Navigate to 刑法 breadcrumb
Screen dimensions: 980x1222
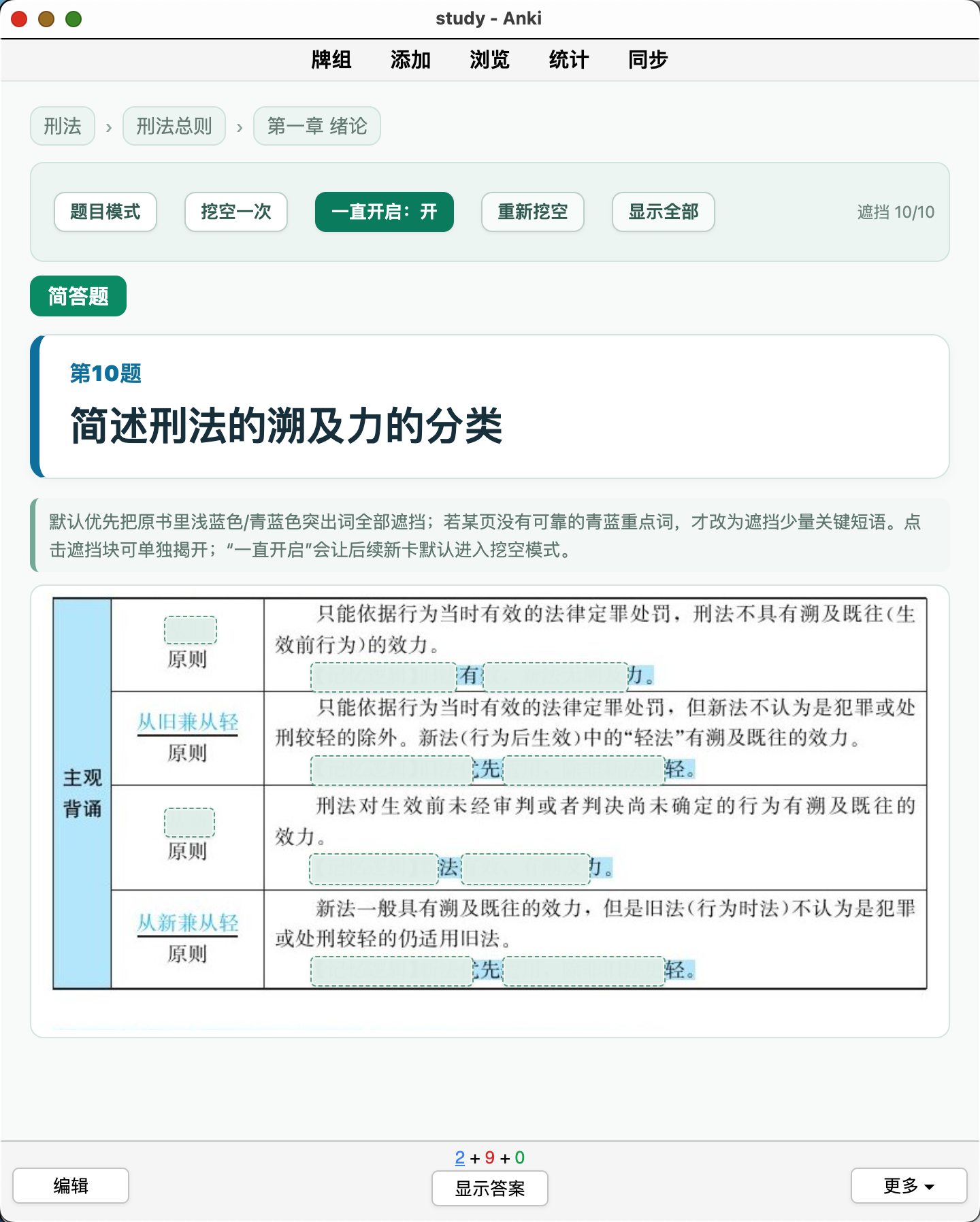63,126
